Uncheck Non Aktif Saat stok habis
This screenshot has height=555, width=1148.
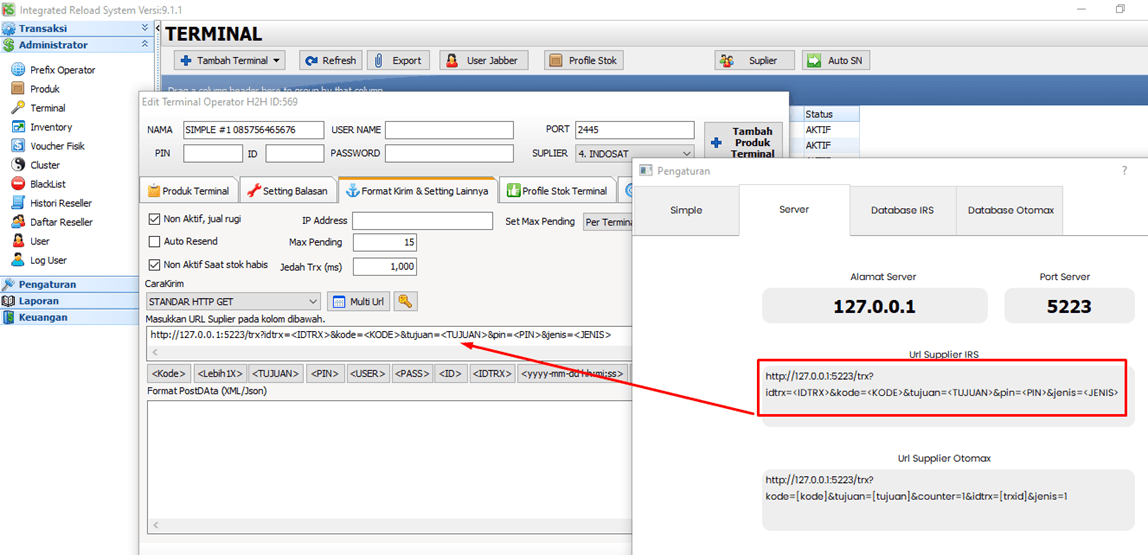click(154, 265)
